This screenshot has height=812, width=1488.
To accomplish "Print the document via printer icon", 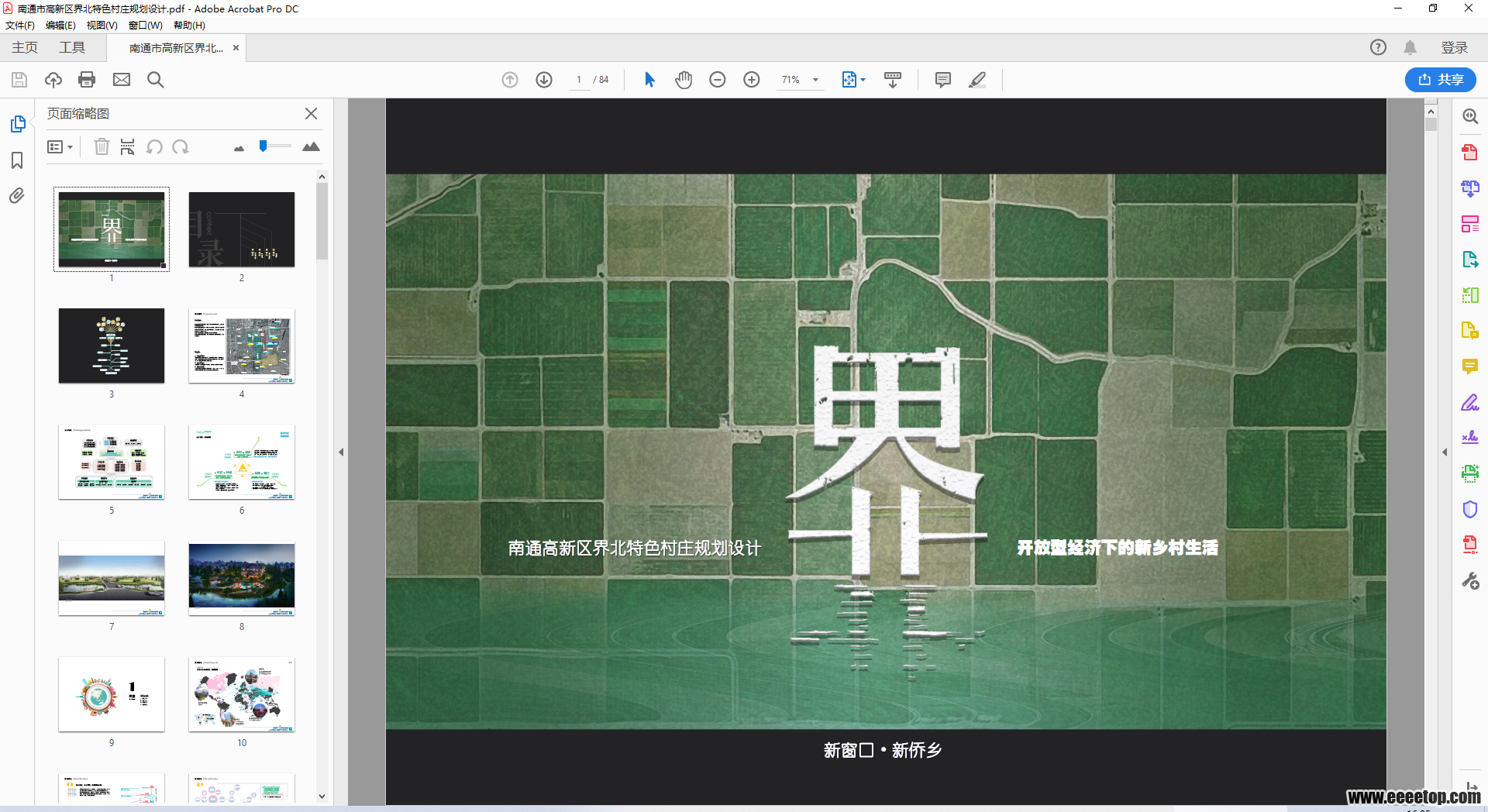I will (87, 80).
